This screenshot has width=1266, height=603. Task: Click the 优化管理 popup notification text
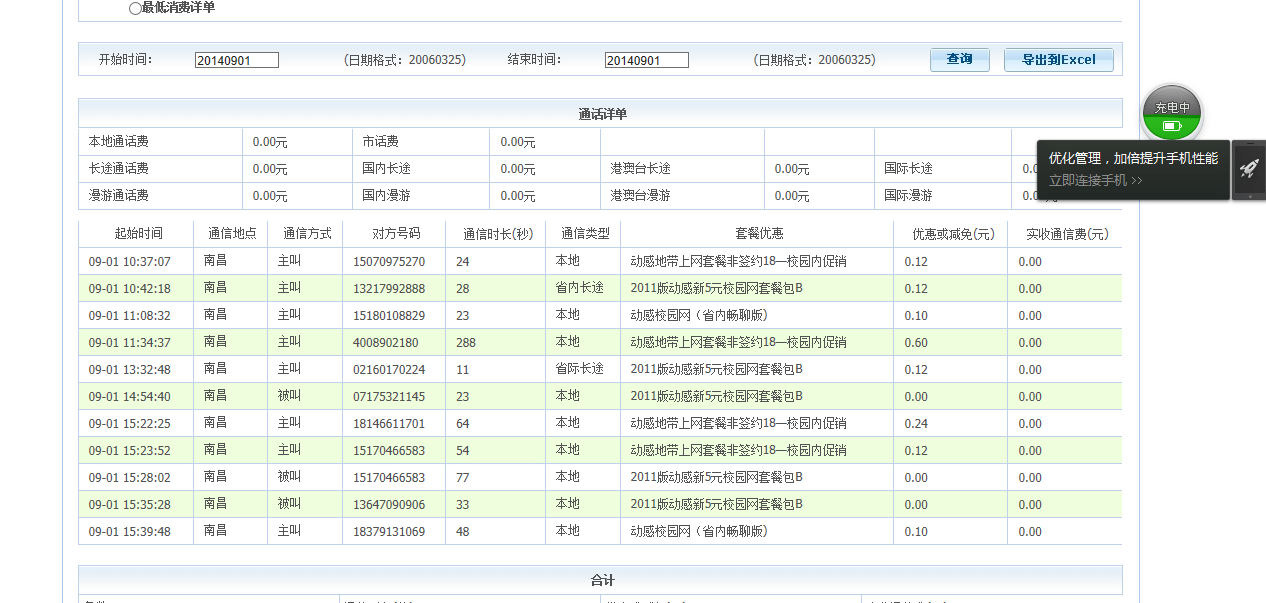[1133, 158]
